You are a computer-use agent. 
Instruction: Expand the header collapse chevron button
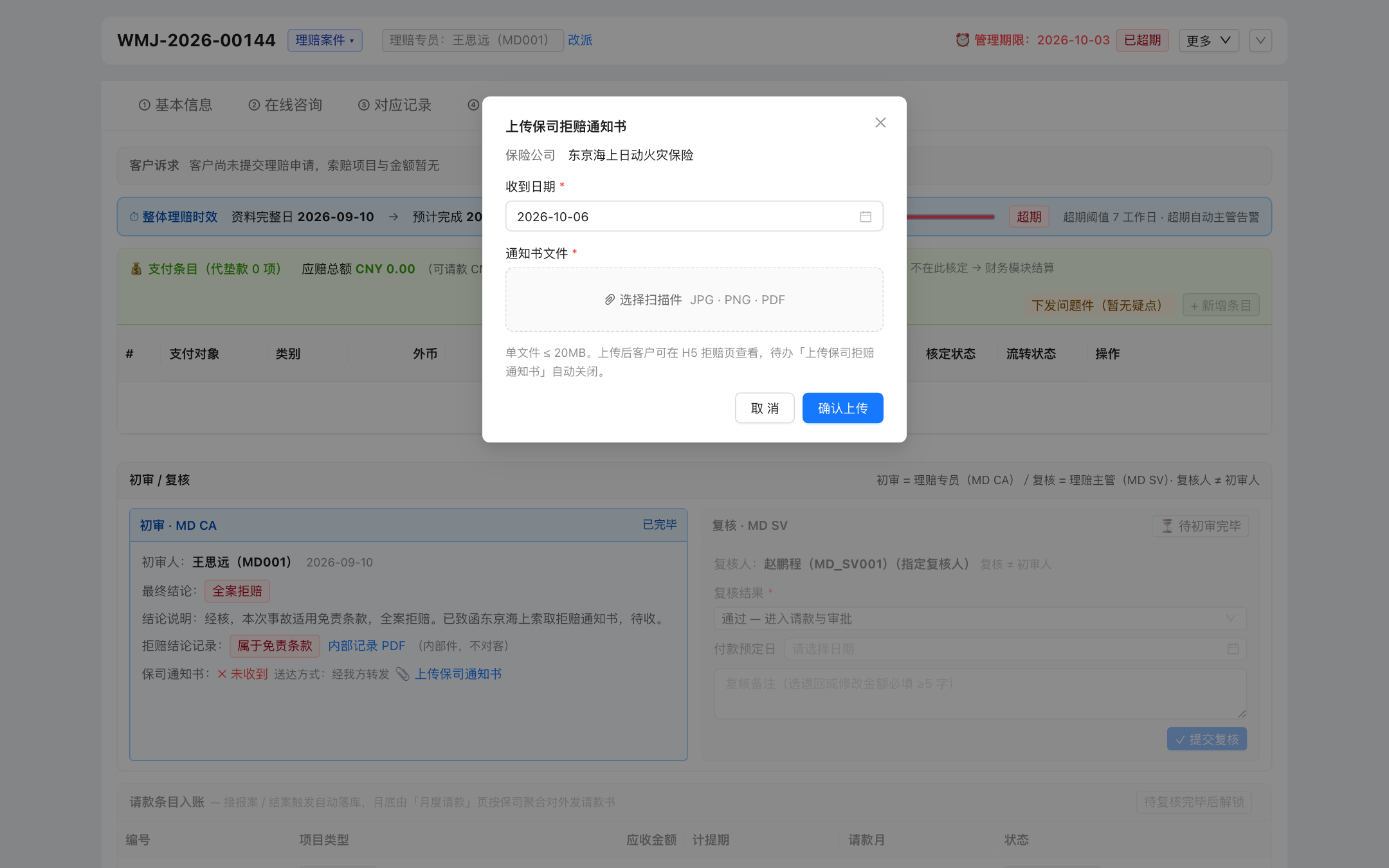(1260, 41)
